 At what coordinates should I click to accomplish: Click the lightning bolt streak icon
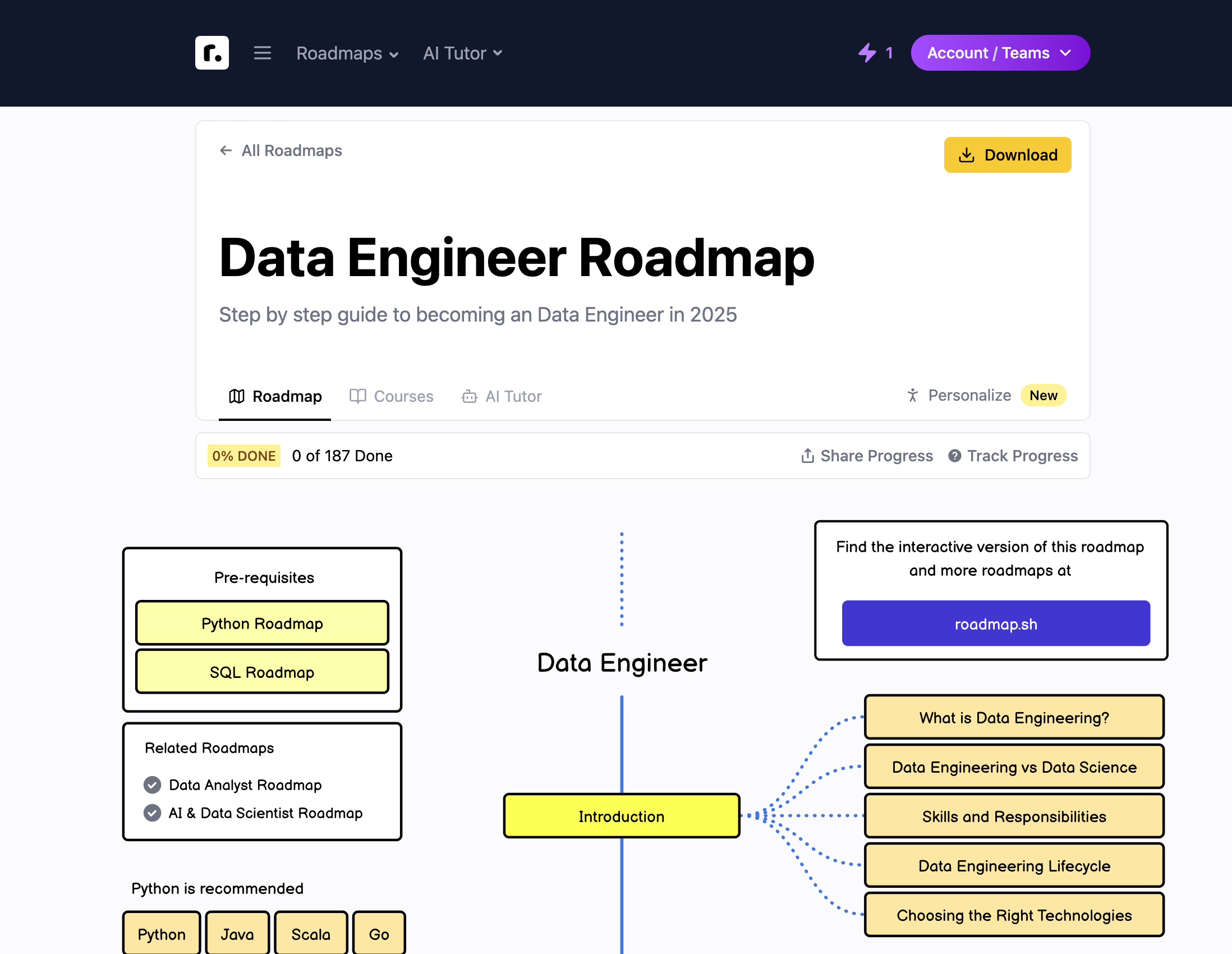pyautogui.click(x=867, y=53)
